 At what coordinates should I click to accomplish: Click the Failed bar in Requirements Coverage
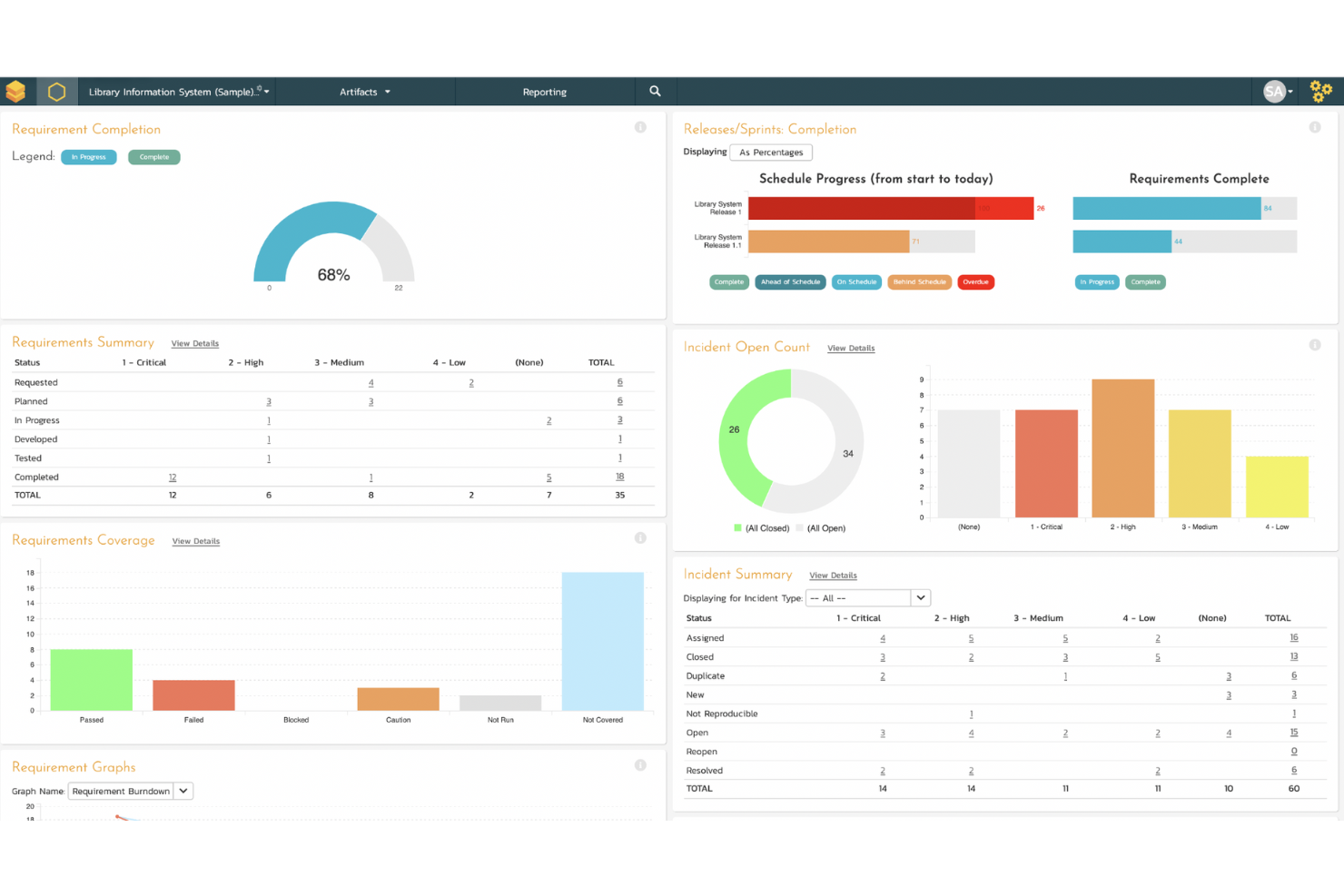(x=193, y=695)
